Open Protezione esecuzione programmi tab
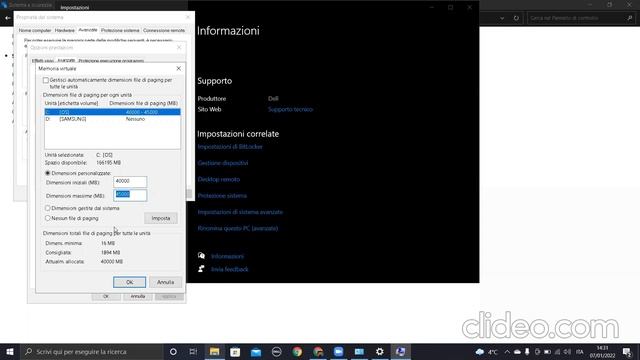This screenshot has width=640, height=360. tap(111, 61)
